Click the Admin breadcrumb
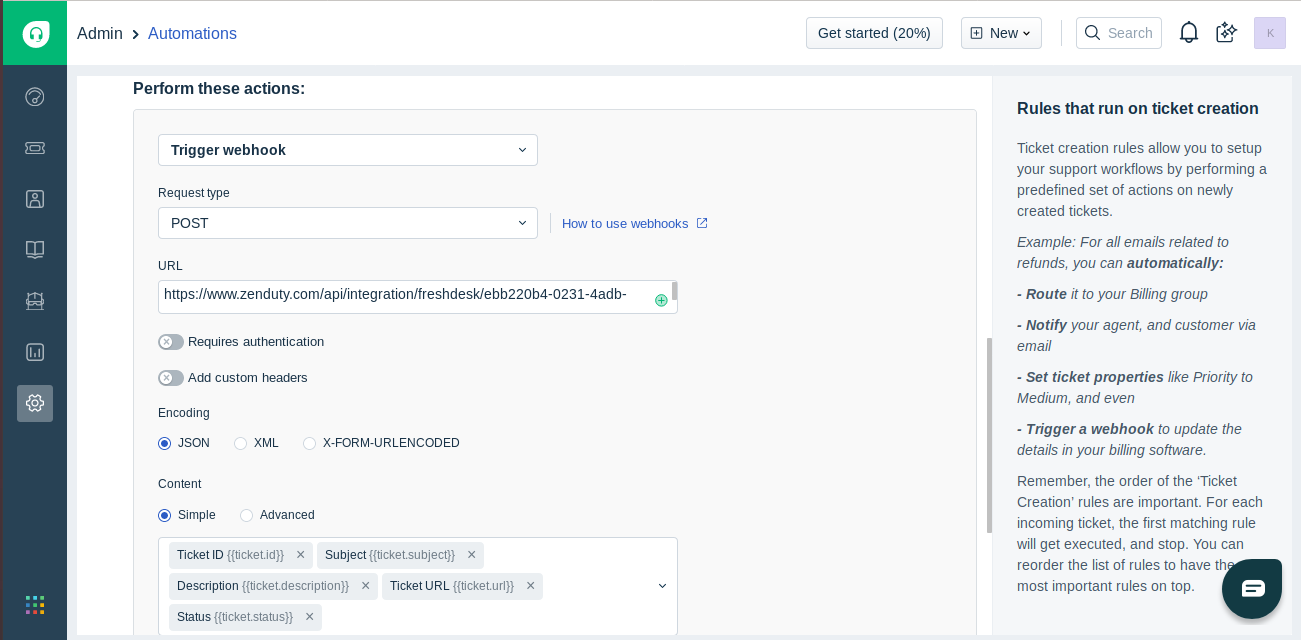 (100, 33)
